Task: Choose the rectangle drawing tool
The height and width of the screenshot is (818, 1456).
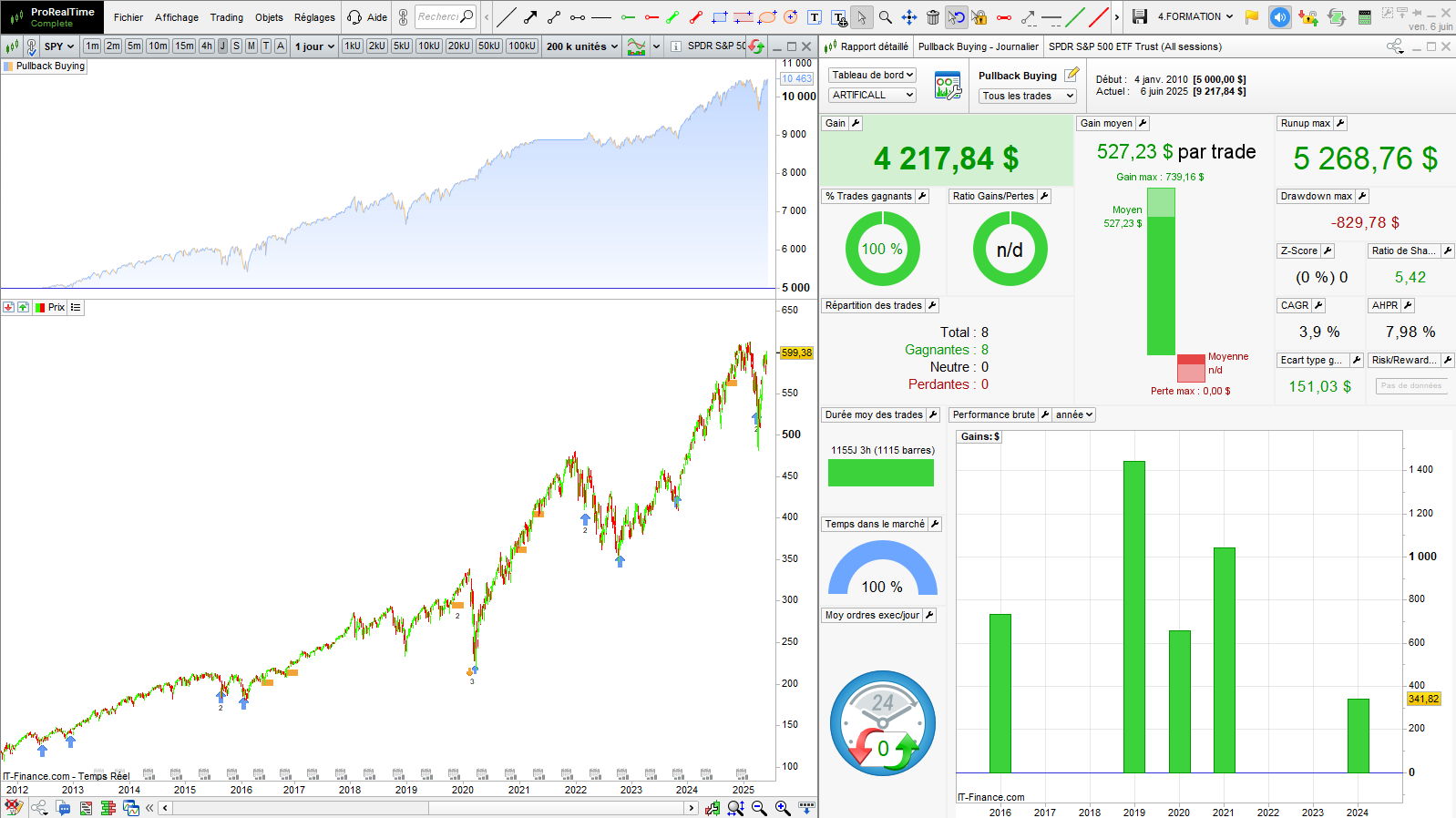Action: coord(720,16)
